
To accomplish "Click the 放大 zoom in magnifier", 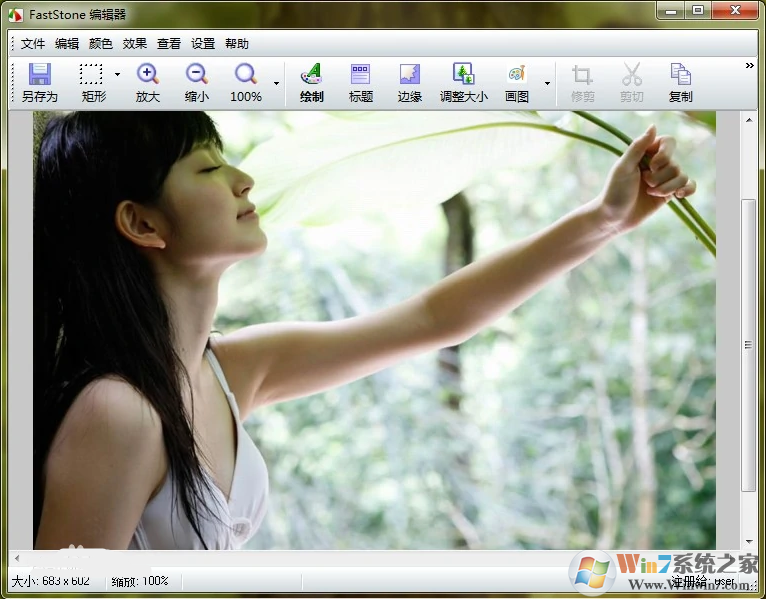I will (x=148, y=82).
